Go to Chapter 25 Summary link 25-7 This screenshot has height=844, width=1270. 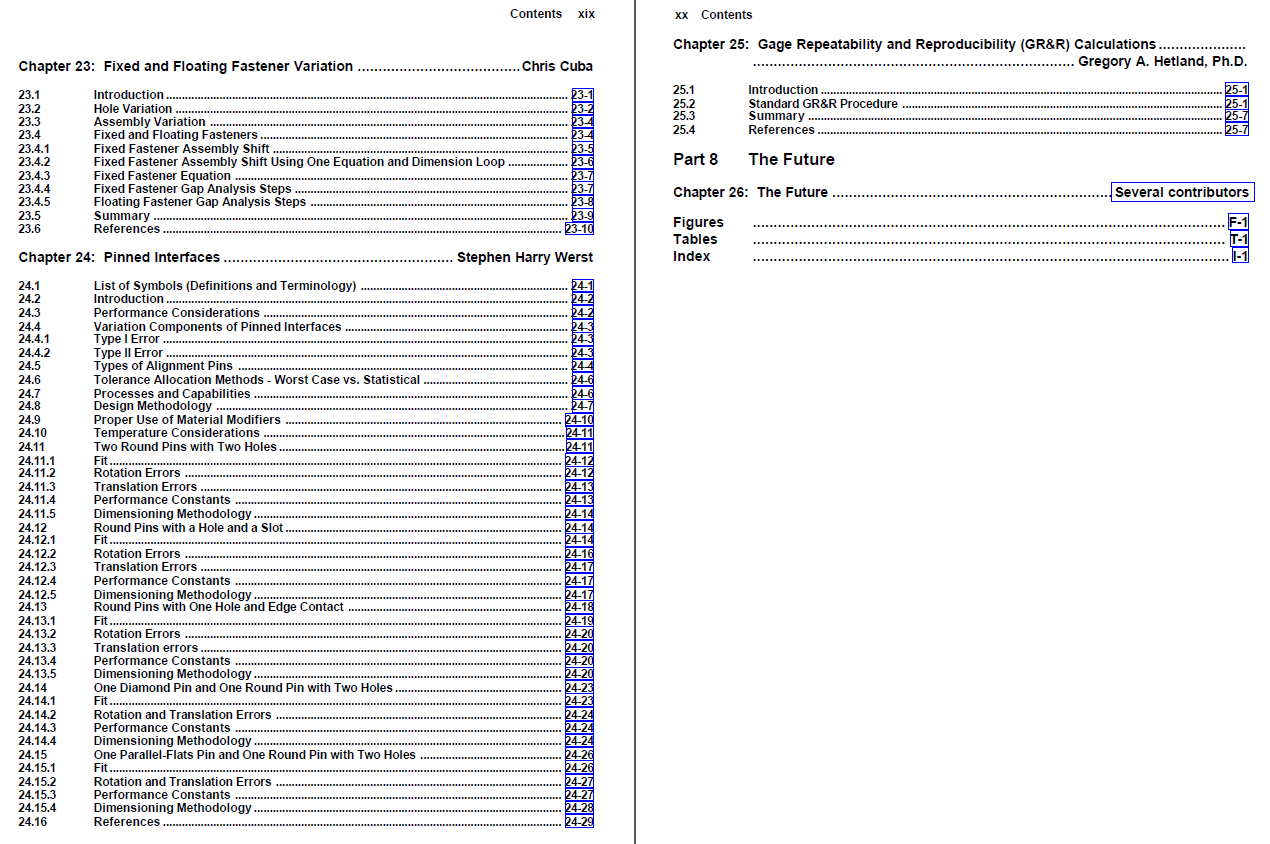1236,116
